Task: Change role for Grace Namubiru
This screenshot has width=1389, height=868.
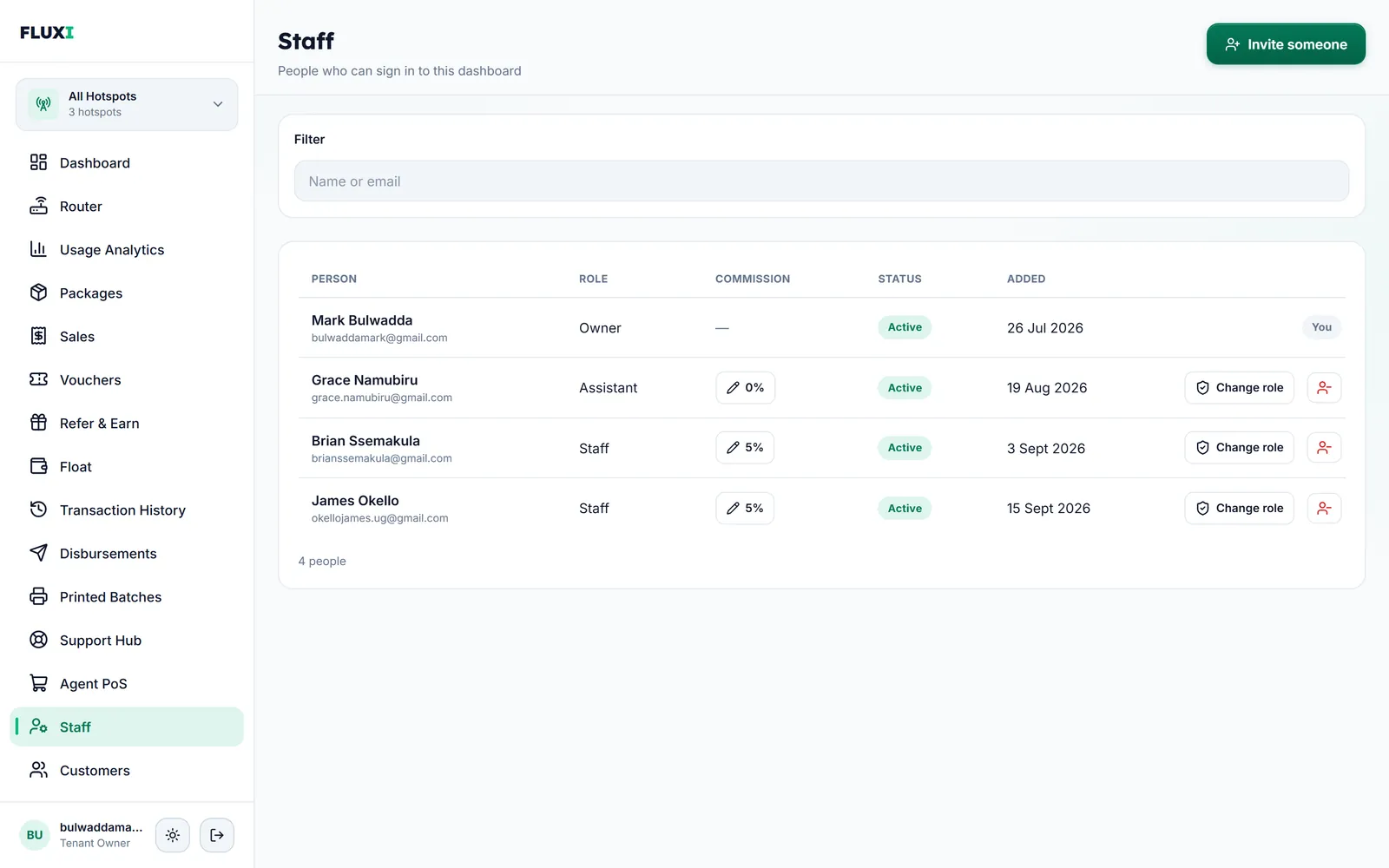Action: pyautogui.click(x=1239, y=388)
